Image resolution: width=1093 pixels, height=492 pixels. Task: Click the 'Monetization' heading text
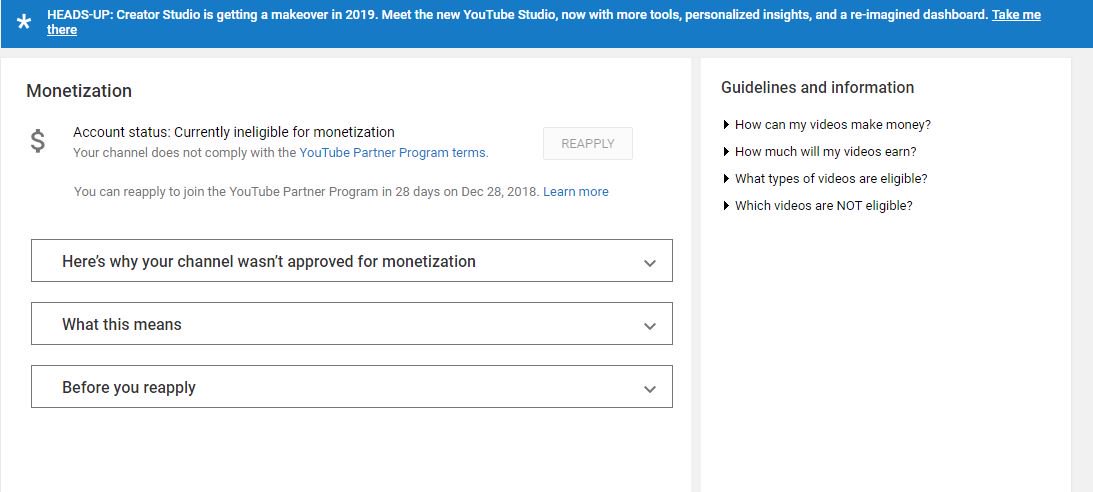[79, 91]
